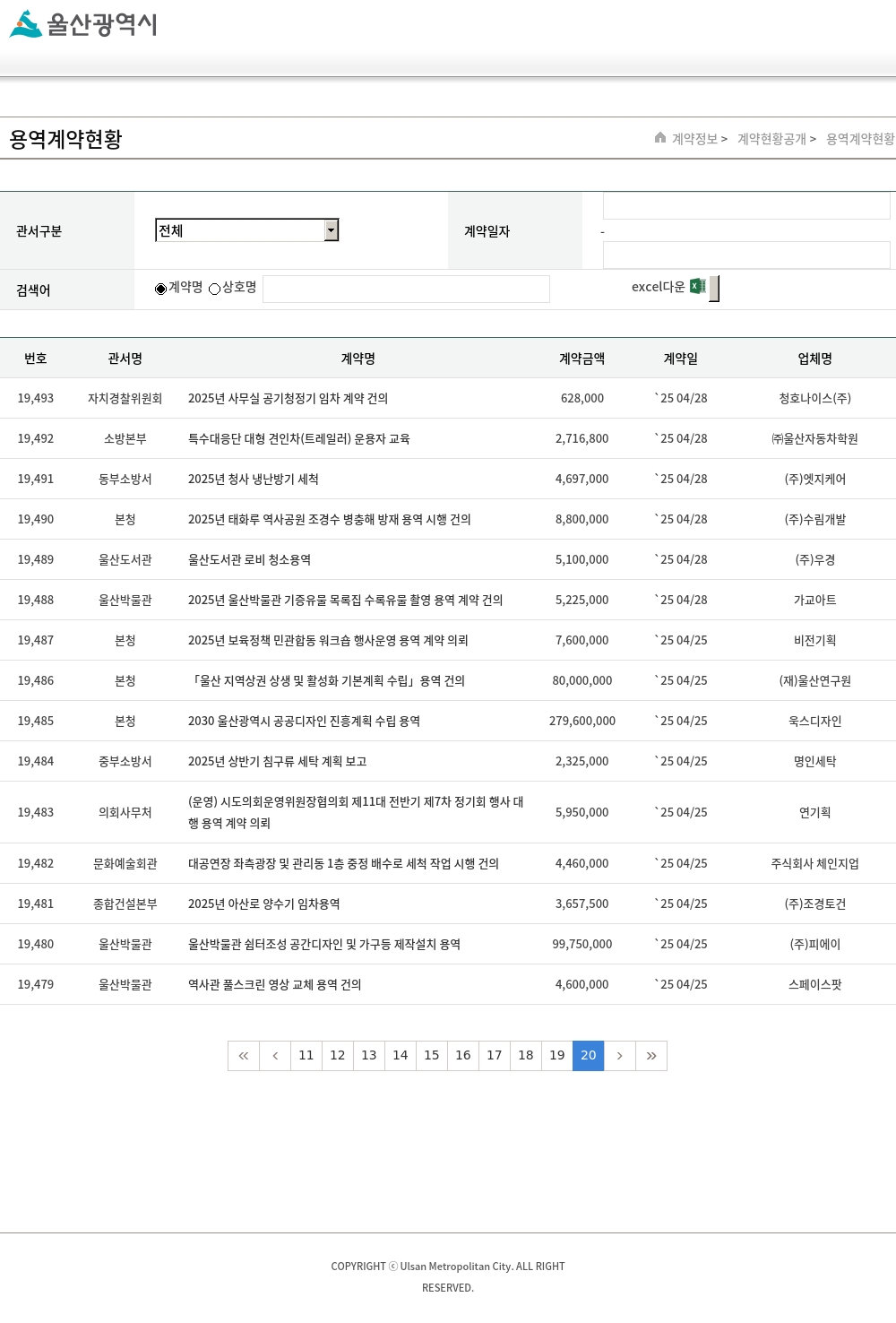This screenshot has width=896, height=1323.
Task: Go to page 14
Action: click(x=401, y=1056)
